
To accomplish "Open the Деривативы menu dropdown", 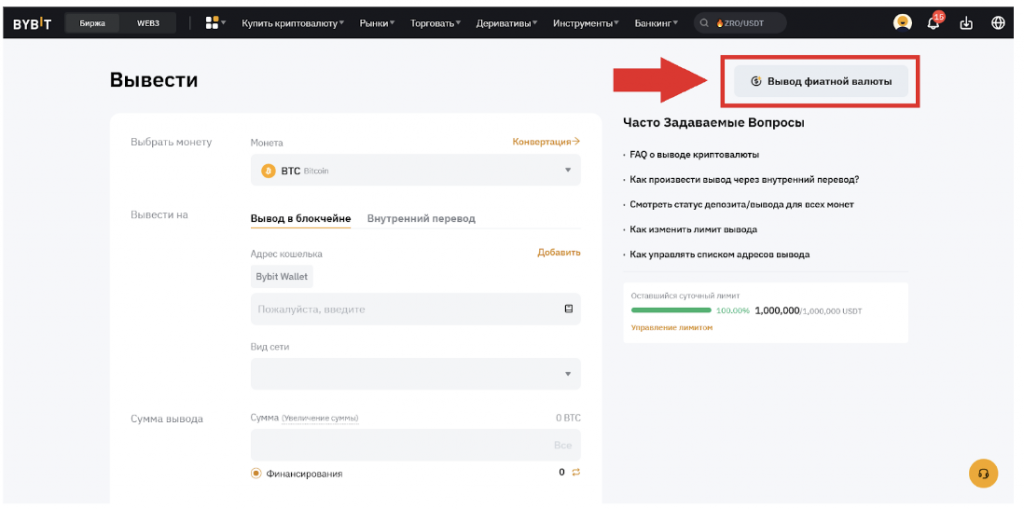I will [x=509, y=23].
